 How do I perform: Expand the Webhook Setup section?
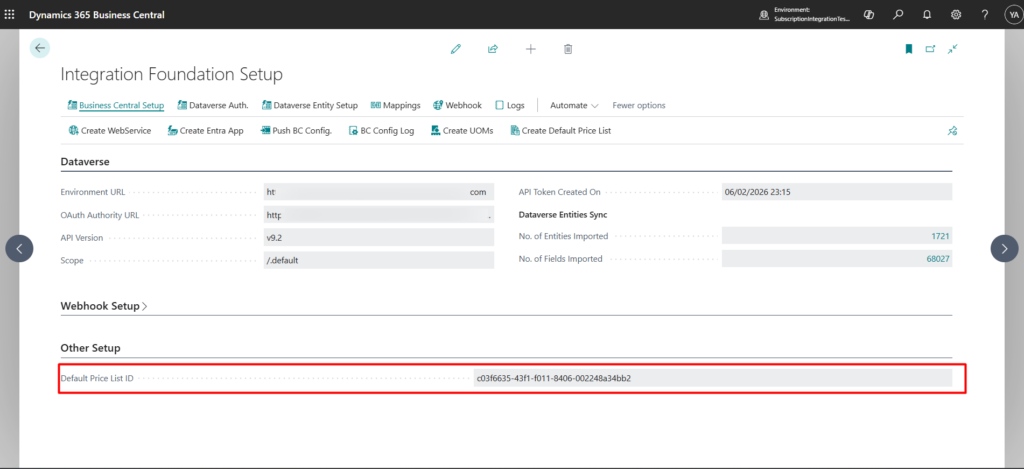point(104,306)
